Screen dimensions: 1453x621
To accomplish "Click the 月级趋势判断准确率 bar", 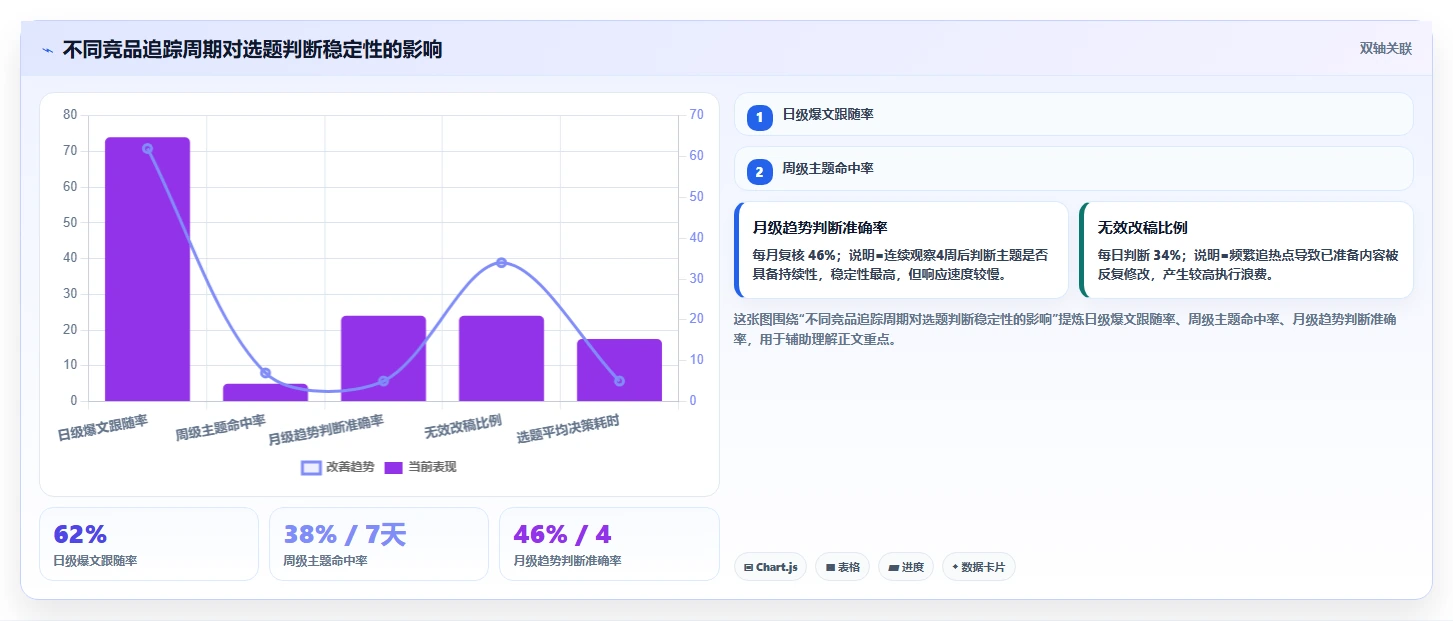I will pyautogui.click(x=383, y=358).
